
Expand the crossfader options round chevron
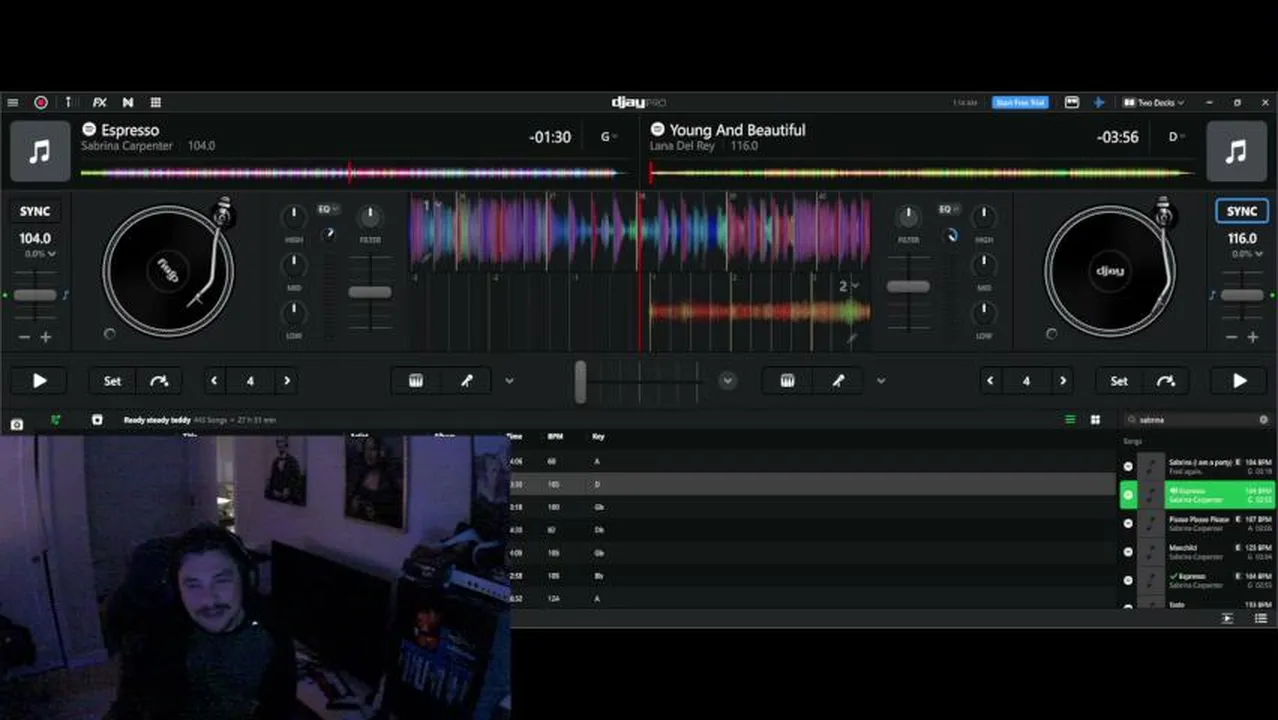[x=728, y=380]
